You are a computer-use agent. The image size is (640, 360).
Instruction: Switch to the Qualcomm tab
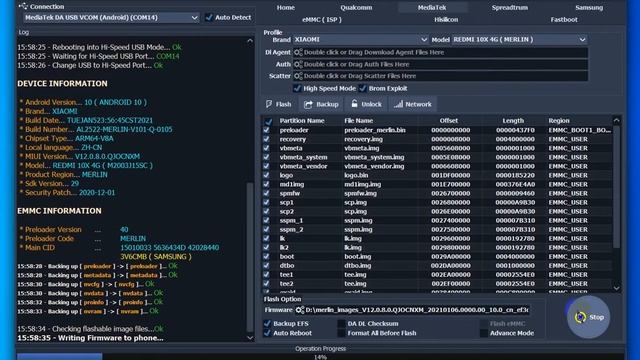click(356, 7)
